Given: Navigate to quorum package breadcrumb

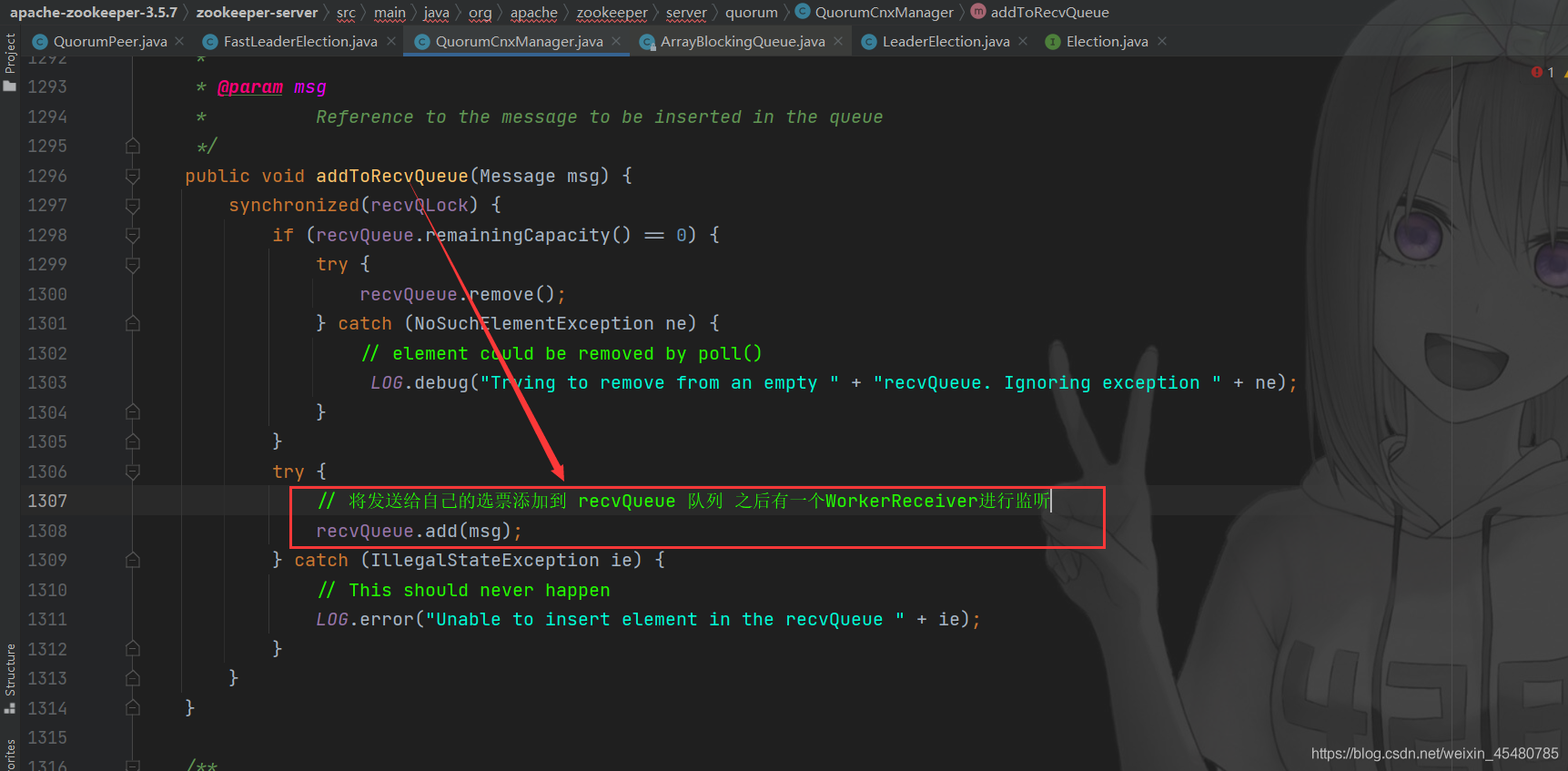Looking at the screenshot, I should [x=752, y=13].
